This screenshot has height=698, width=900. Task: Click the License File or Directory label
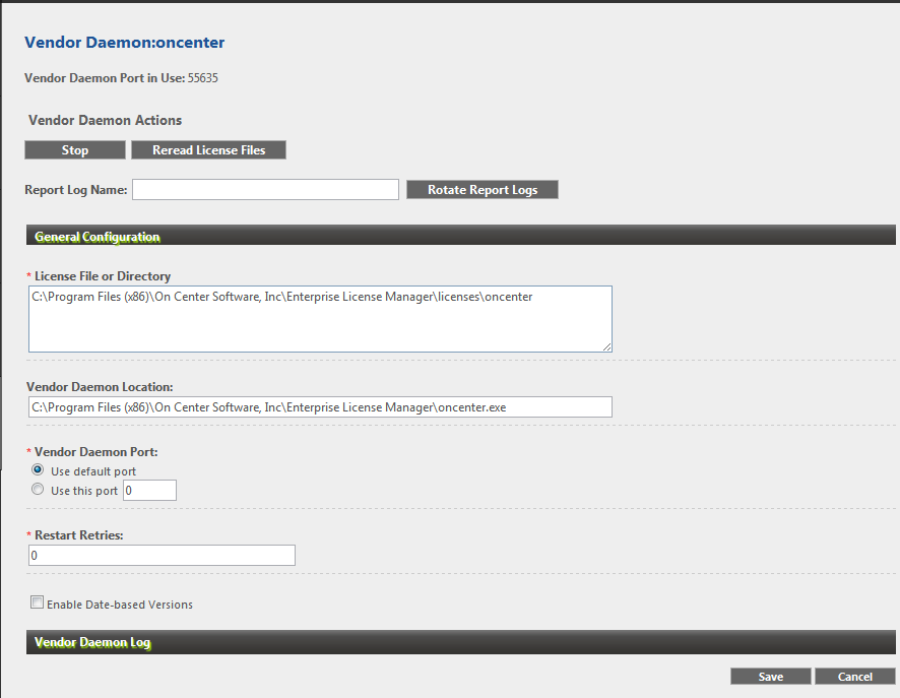[x=103, y=276]
